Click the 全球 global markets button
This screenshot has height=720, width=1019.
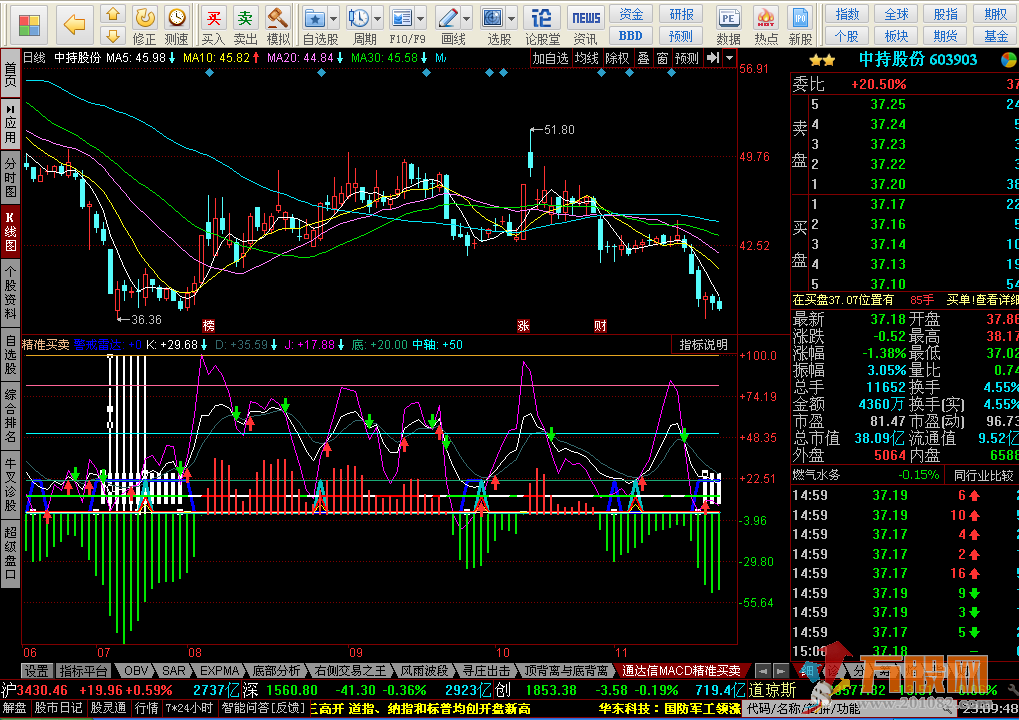click(896, 14)
